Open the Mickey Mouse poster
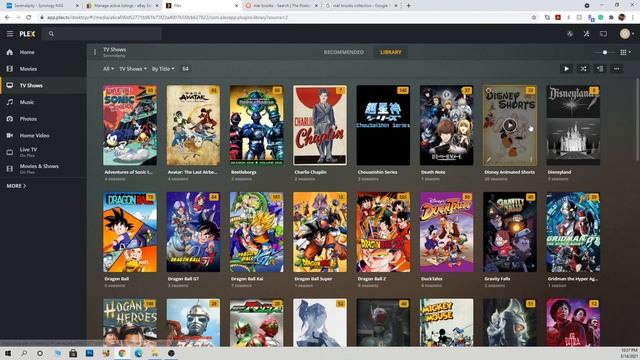 447,322
